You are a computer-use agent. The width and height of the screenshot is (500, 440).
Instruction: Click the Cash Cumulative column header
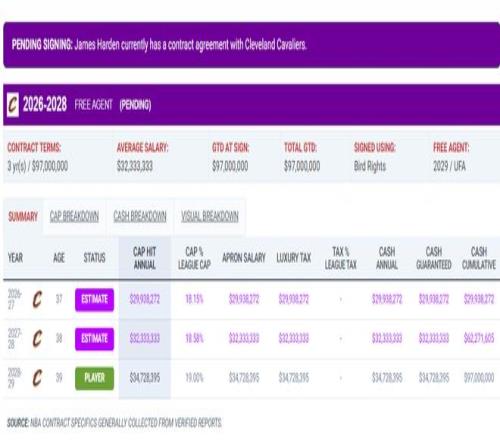(x=479, y=258)
